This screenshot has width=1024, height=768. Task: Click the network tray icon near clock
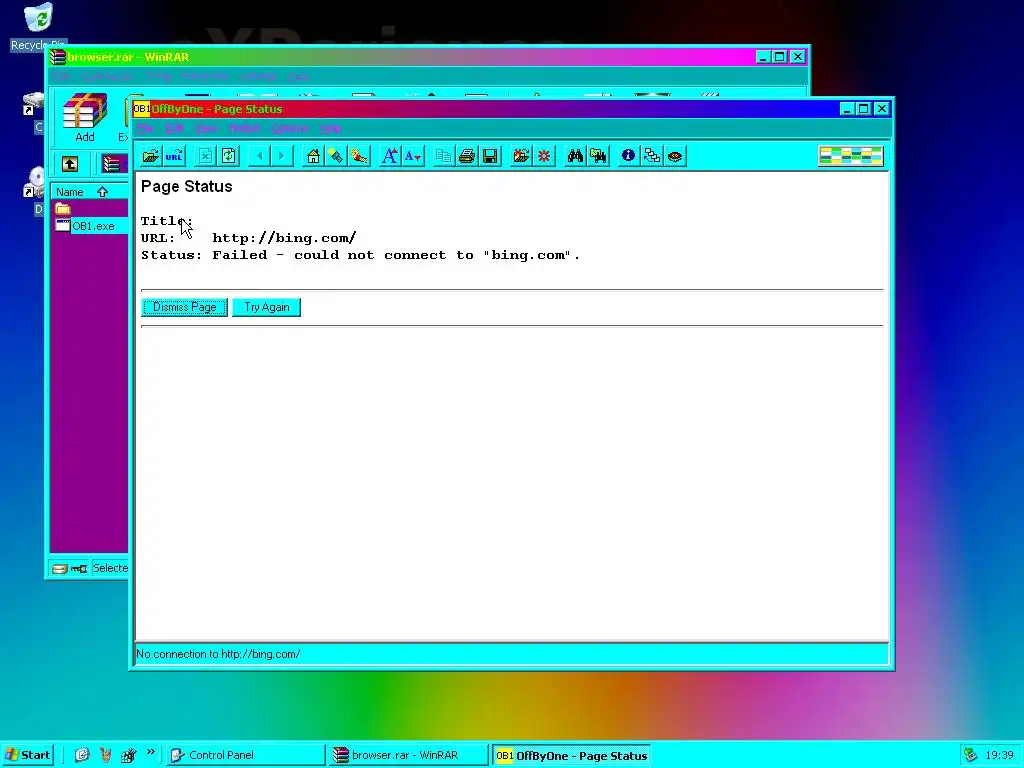point(970,755)
